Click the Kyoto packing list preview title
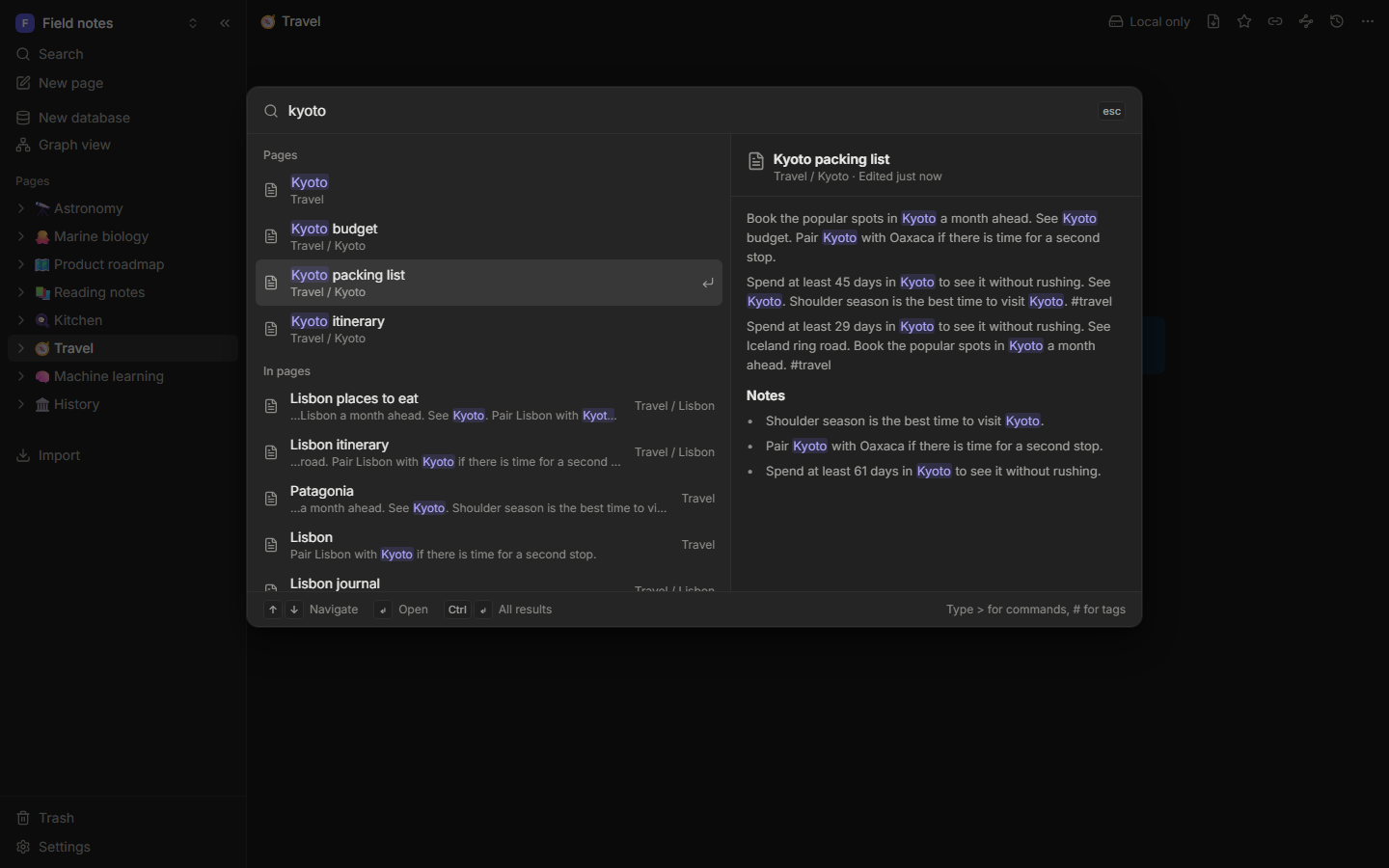 click(831, 159)
